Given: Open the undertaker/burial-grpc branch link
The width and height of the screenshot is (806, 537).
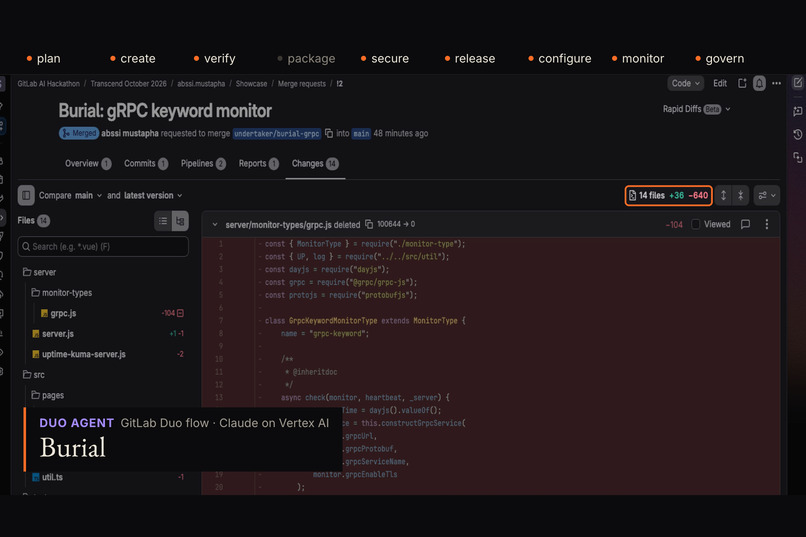Looking at the screenshot, I should pyautogui.click(x=277, y=134).
